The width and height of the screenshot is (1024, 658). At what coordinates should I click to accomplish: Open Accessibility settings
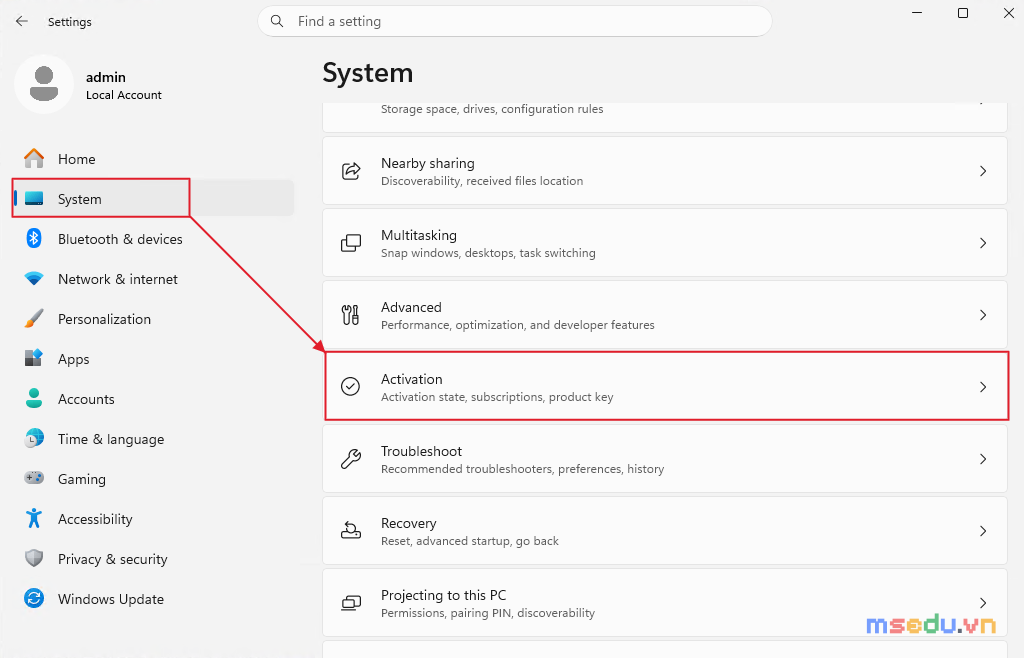pyautogui.click(x=153, y=519)
